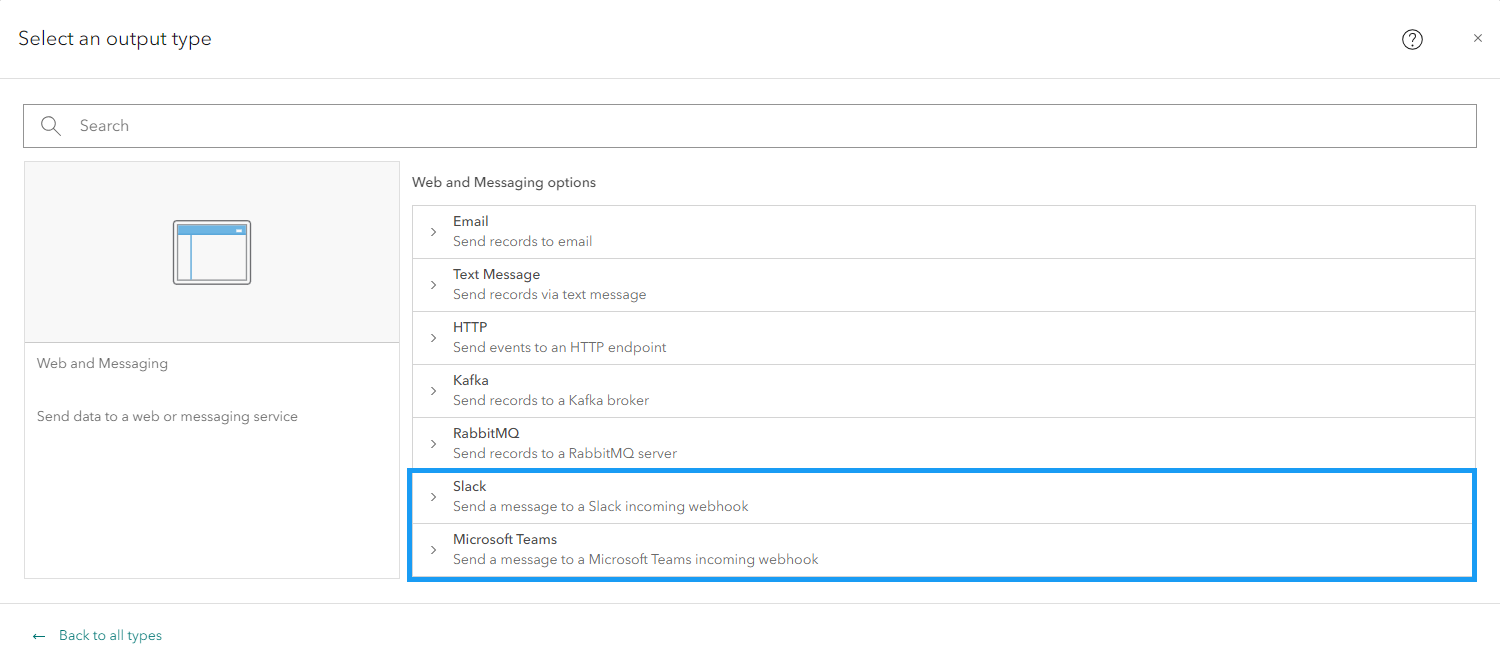Open the help question mark icon
Viewport: 1500px width, 665px height.
coord(1412,39)
